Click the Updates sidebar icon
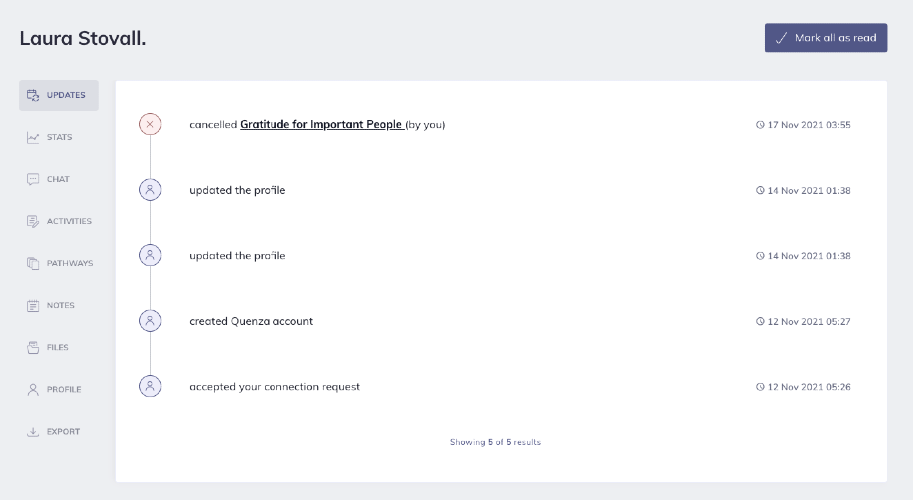The height and width of the screenshot is (500, 913). 33,95
